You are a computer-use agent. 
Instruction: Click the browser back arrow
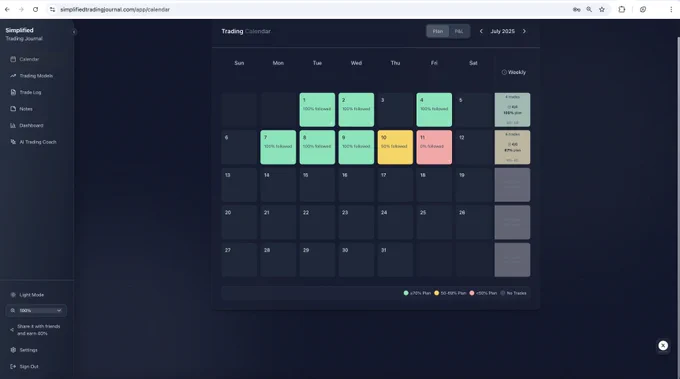pos(7,9)
